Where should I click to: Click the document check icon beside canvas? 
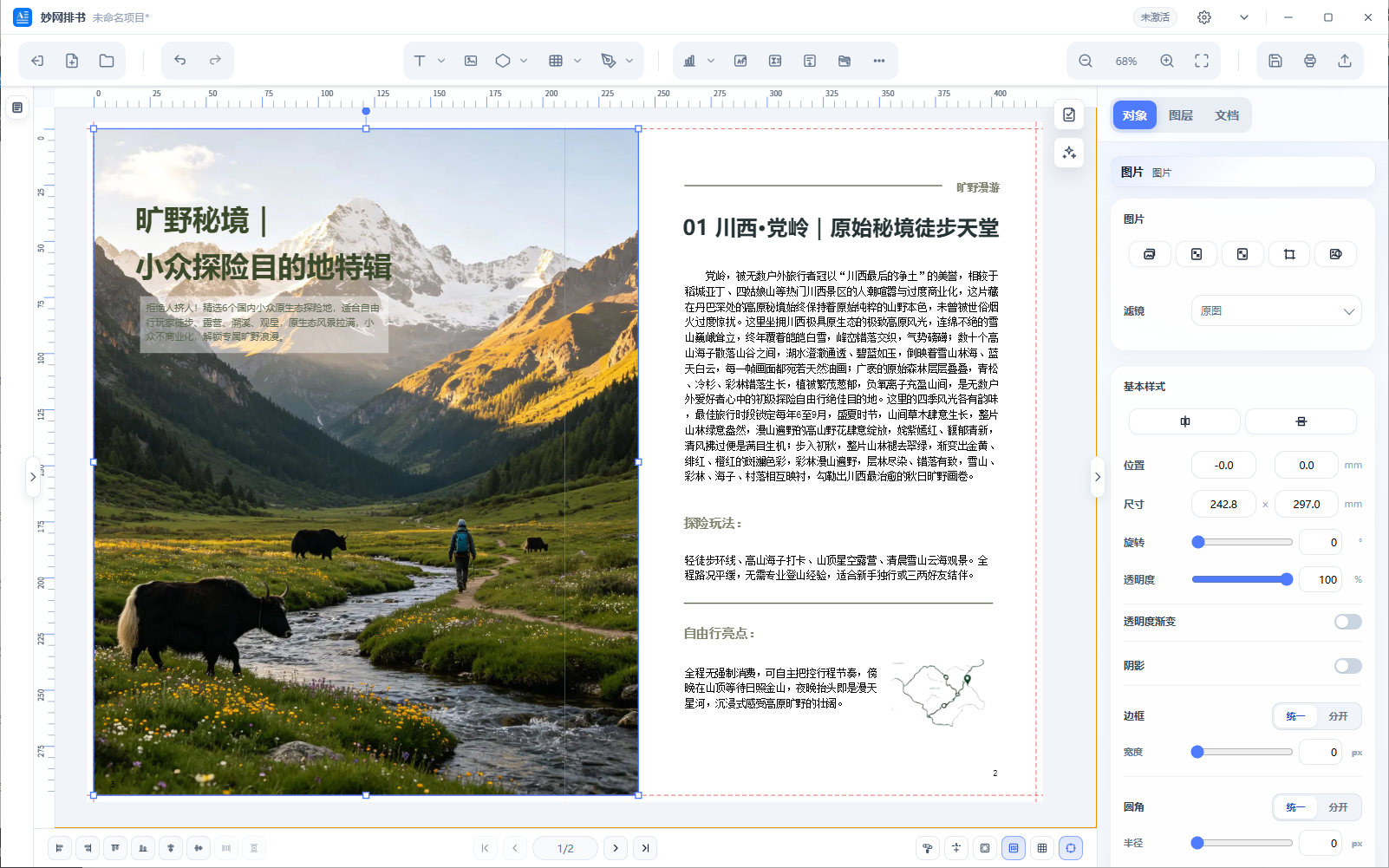1069,114
